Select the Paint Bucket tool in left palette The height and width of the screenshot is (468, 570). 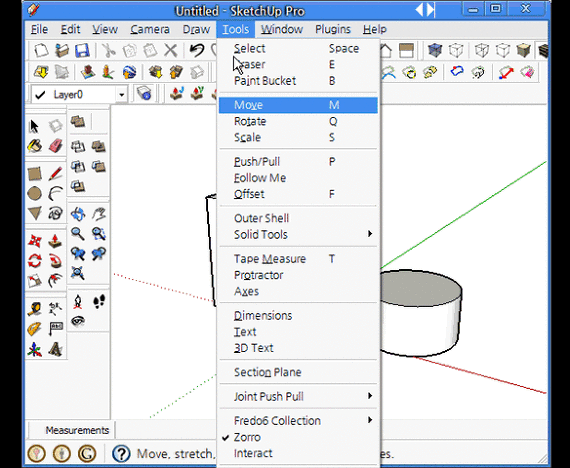coord(35,146)
